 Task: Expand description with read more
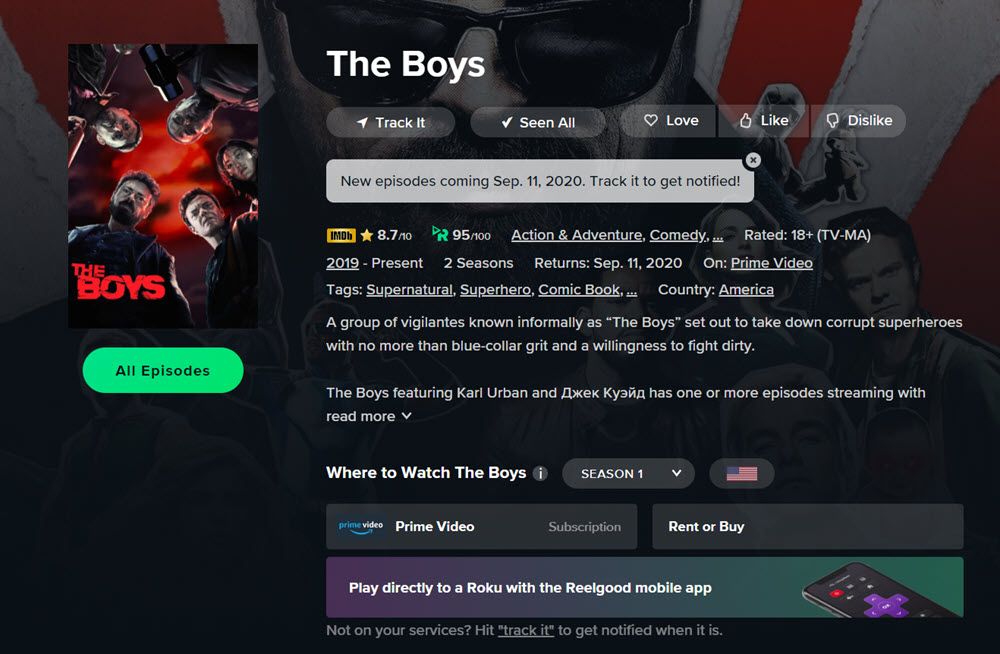click(x=369, y=417)
